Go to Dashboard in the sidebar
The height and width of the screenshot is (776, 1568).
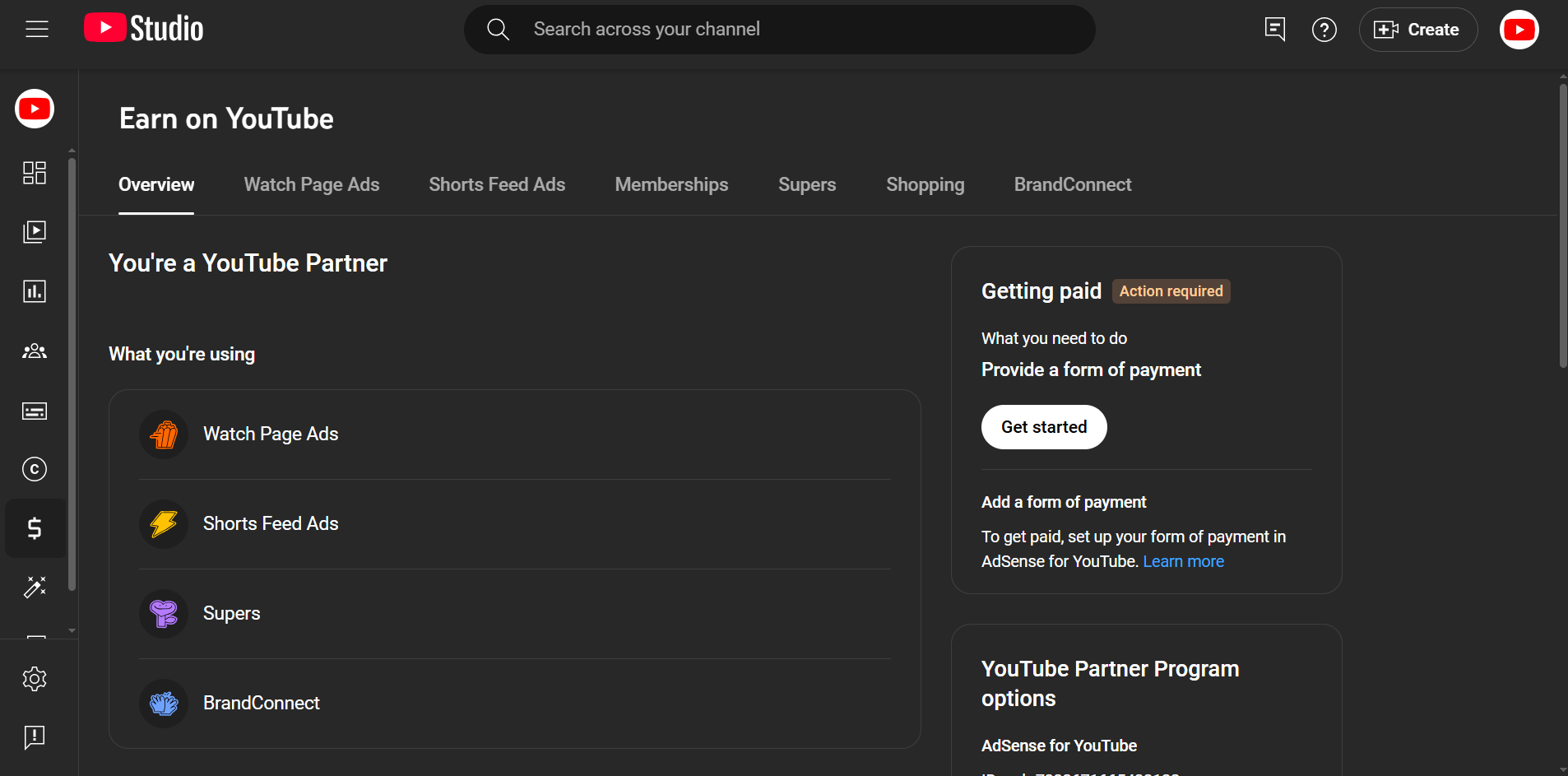(x=35, y=173)
